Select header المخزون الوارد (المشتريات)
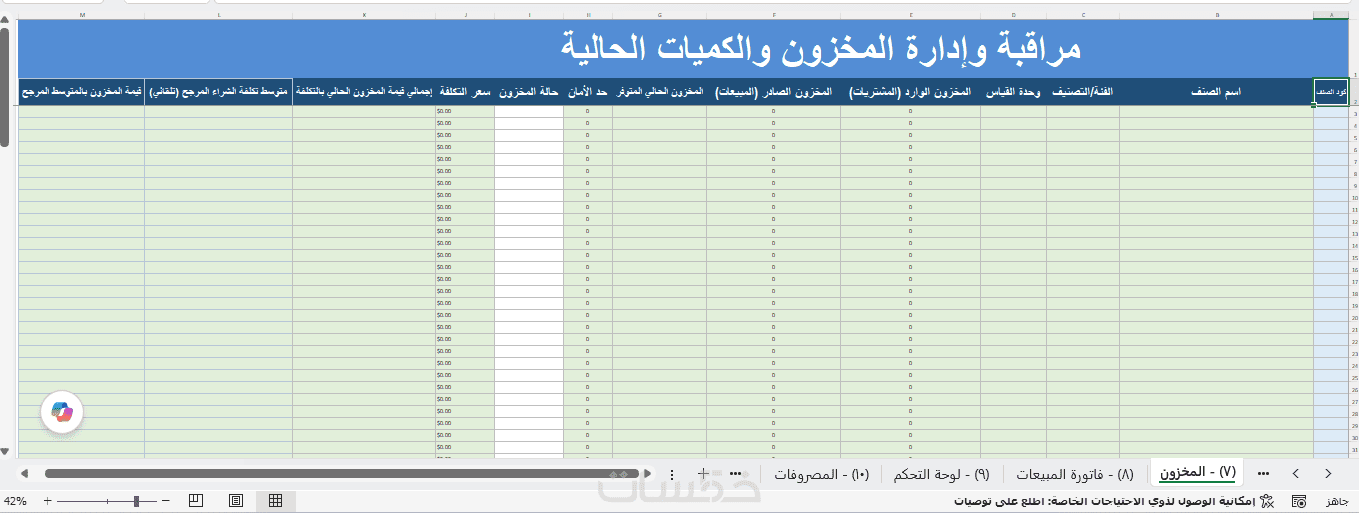The height and width of the screenshot is (513, 1359). 910,91
